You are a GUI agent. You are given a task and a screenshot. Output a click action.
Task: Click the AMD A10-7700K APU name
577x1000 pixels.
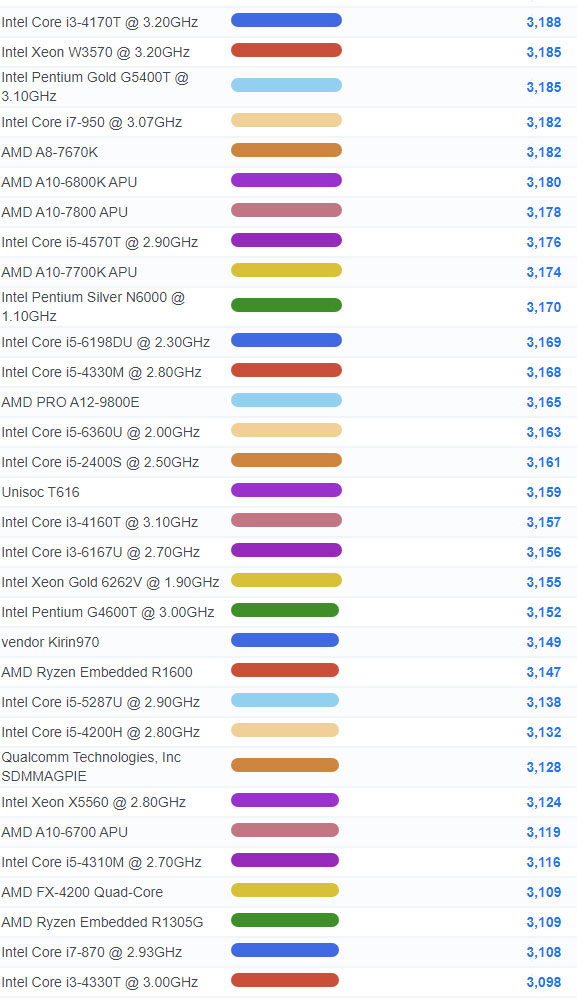click(69, 272)
